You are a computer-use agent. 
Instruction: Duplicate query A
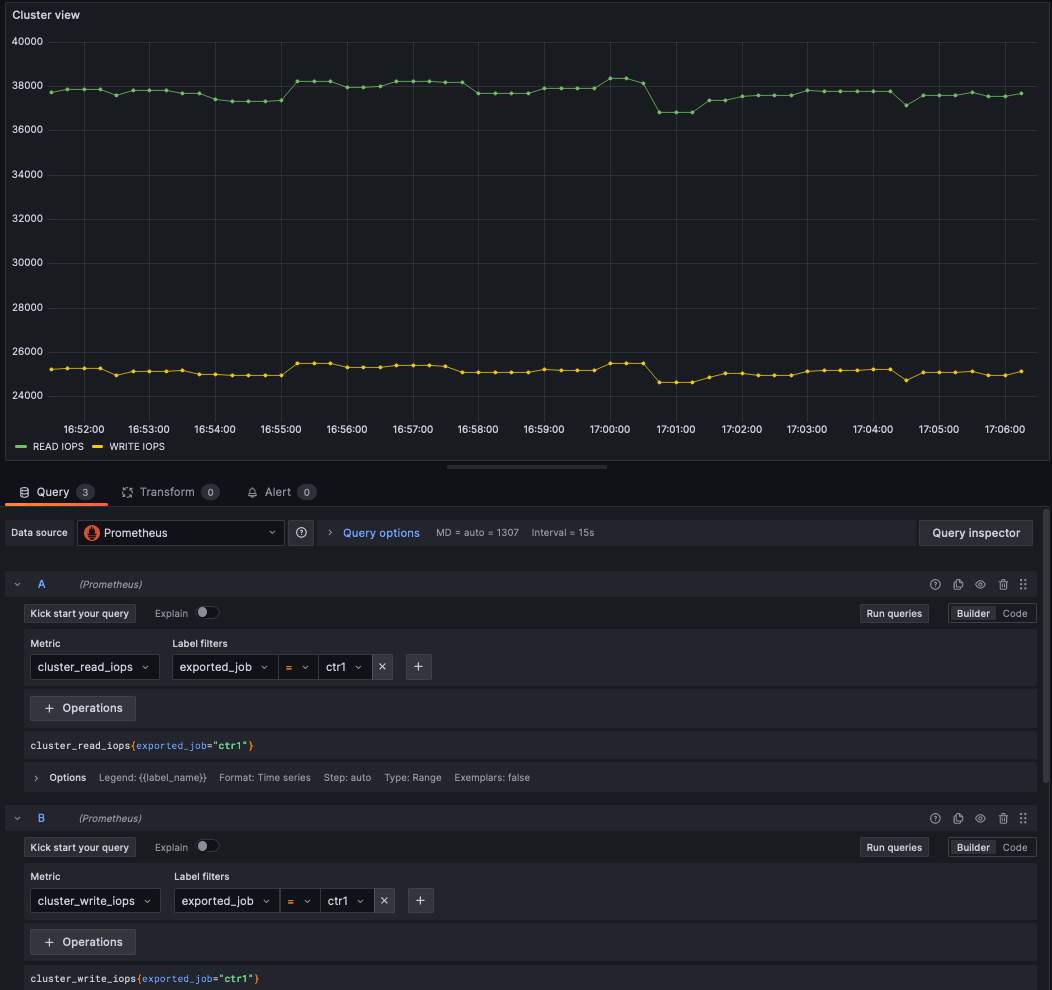(x=958, y=584)
